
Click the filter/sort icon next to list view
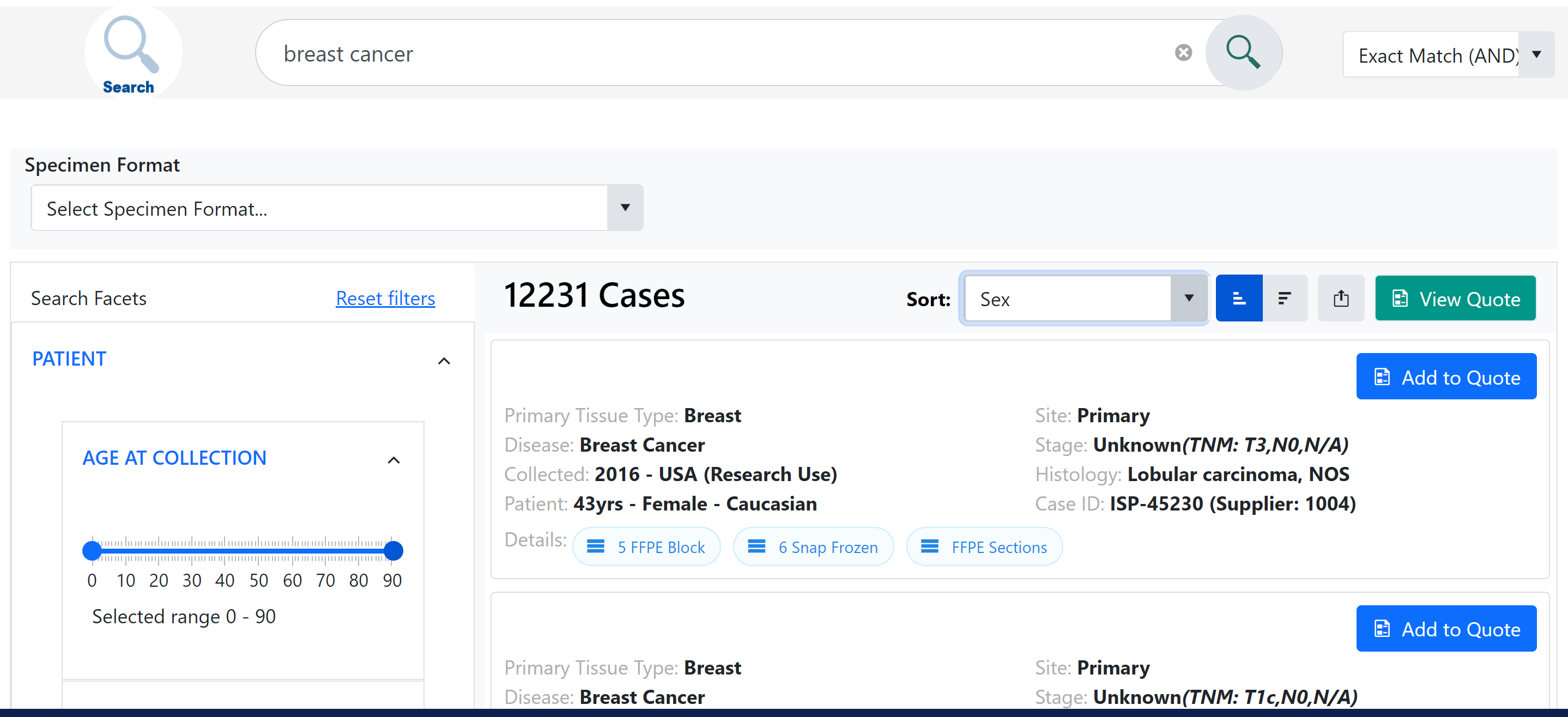pyautogui.click(x=1285, y=298)
